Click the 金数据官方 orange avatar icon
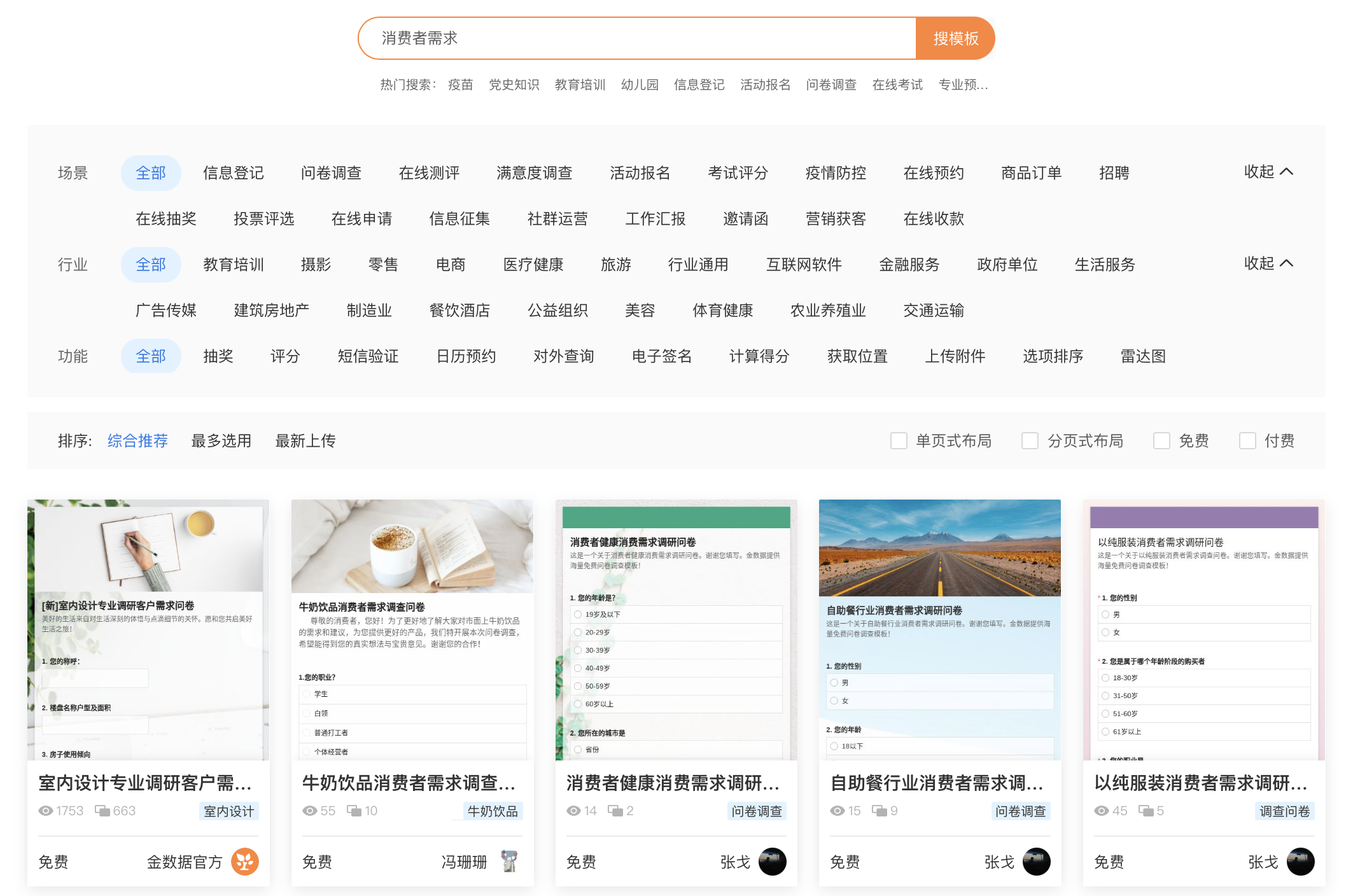Screen dimensions: 1353x896 pyautogui.click(x=245, y=862)
